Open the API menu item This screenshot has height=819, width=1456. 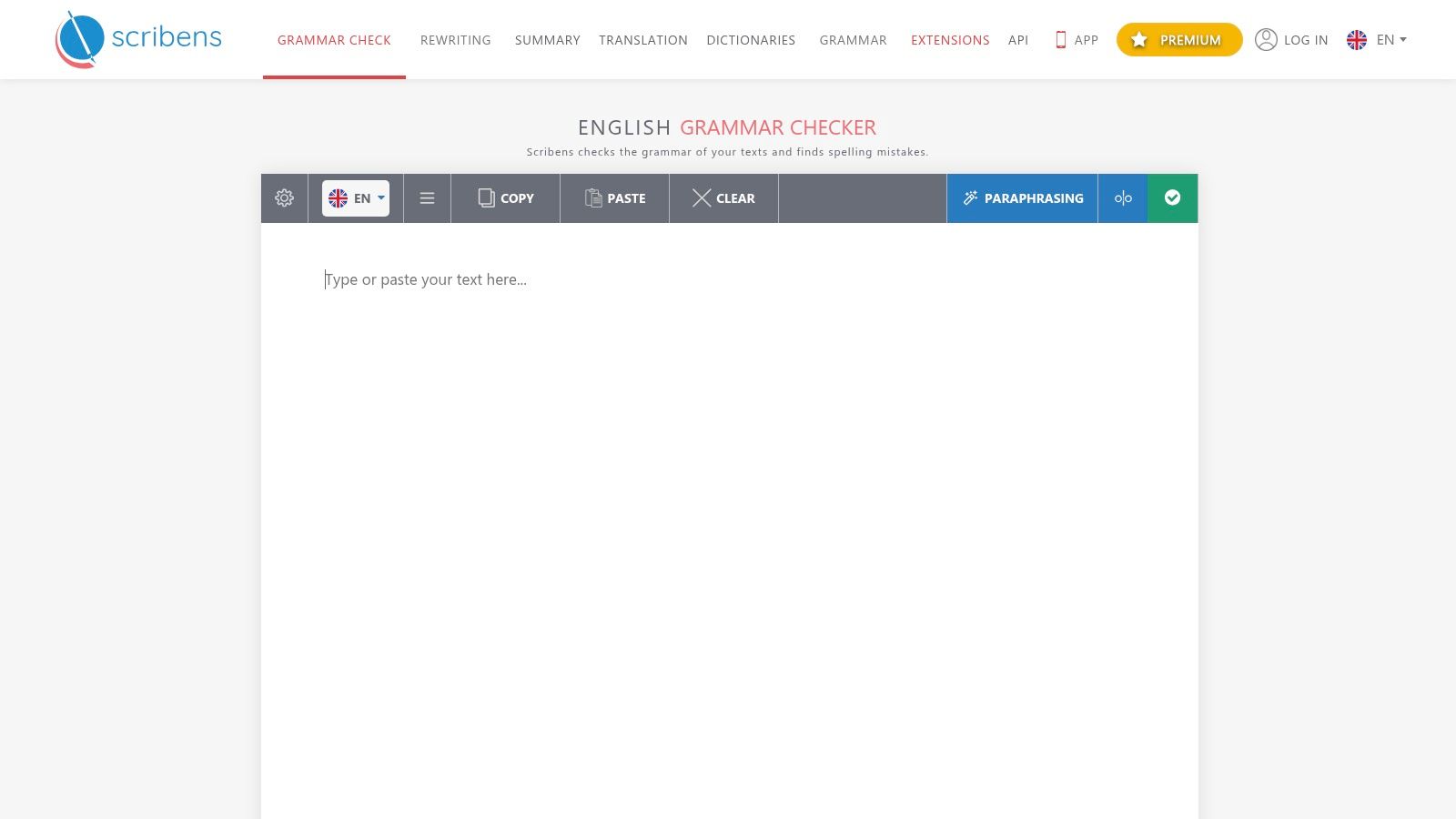click(x=1018, y=40)
